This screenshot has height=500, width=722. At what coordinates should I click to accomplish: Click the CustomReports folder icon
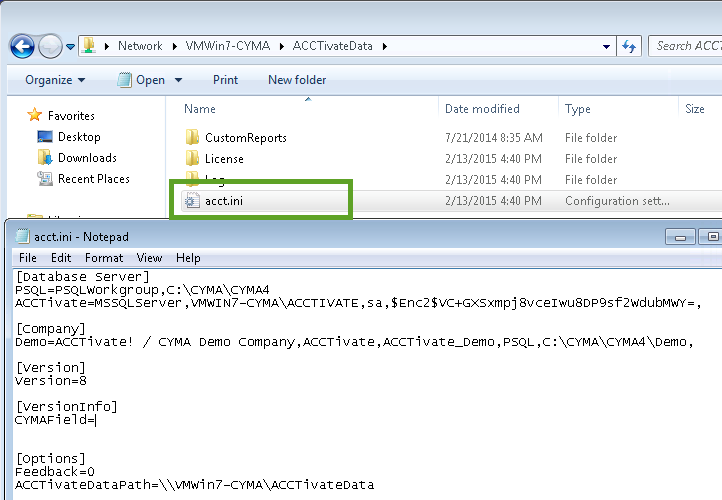[192, 137]
